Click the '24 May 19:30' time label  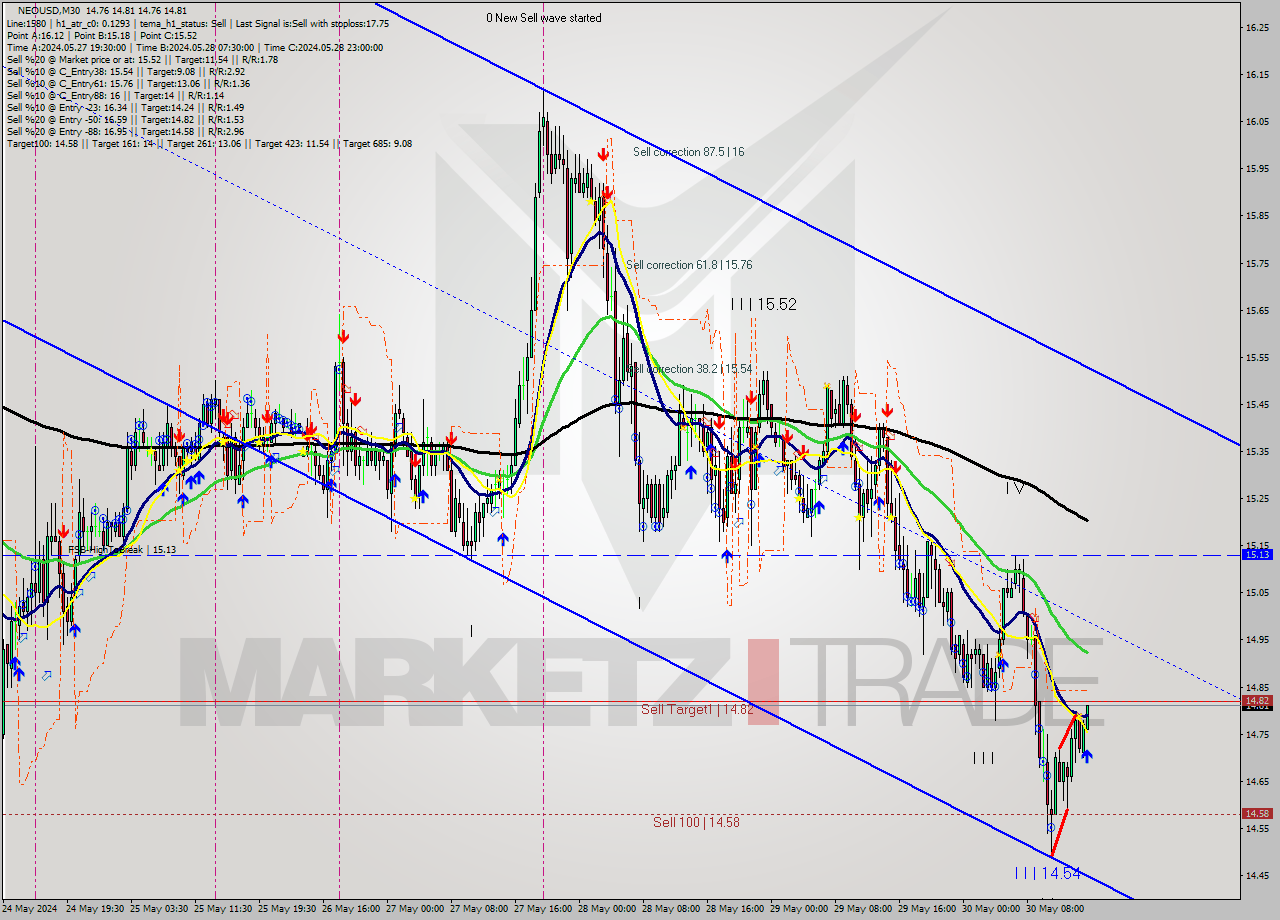coord(95,909)
